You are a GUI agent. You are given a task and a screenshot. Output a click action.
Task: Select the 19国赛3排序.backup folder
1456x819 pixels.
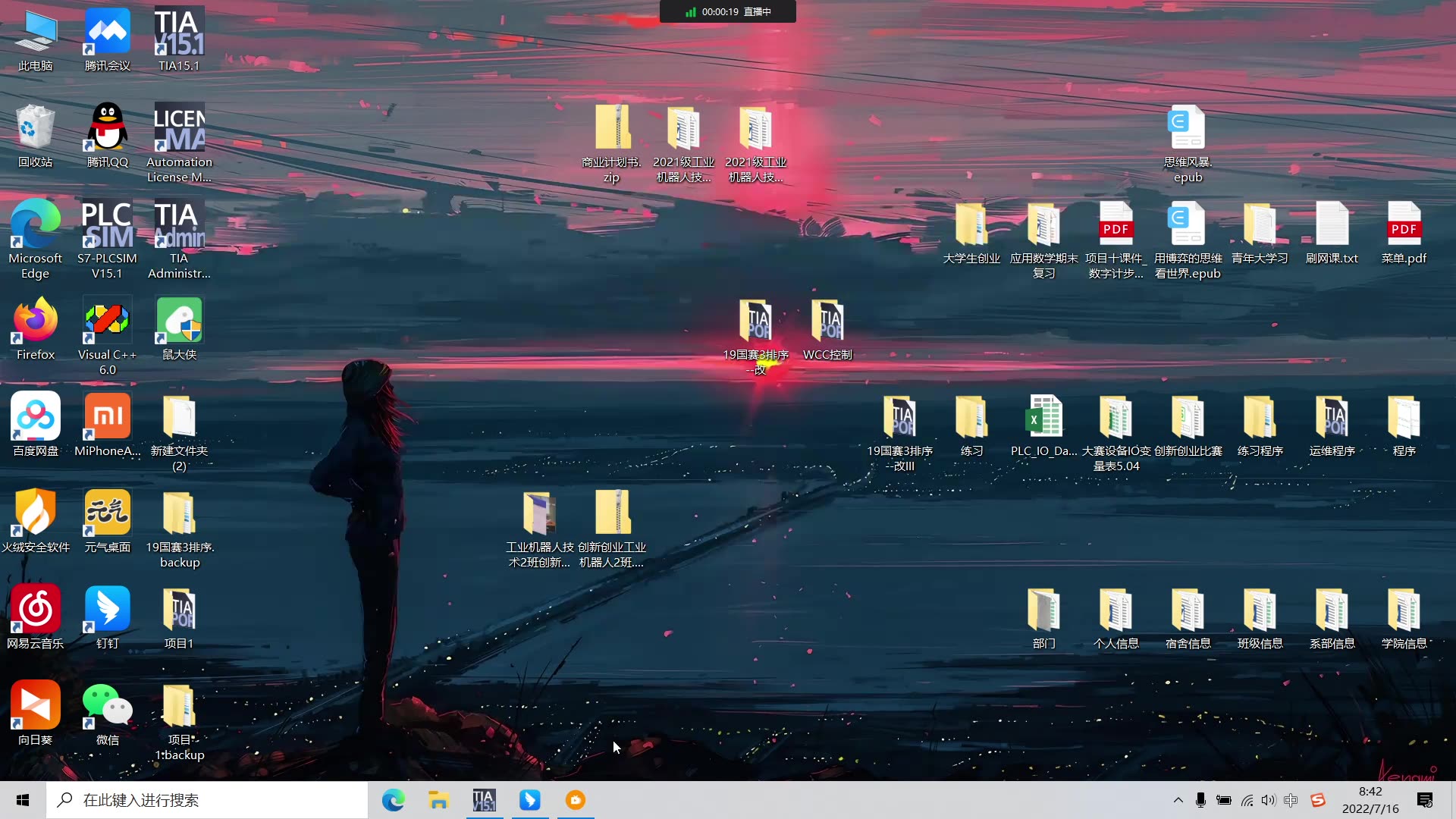(179, 529)
